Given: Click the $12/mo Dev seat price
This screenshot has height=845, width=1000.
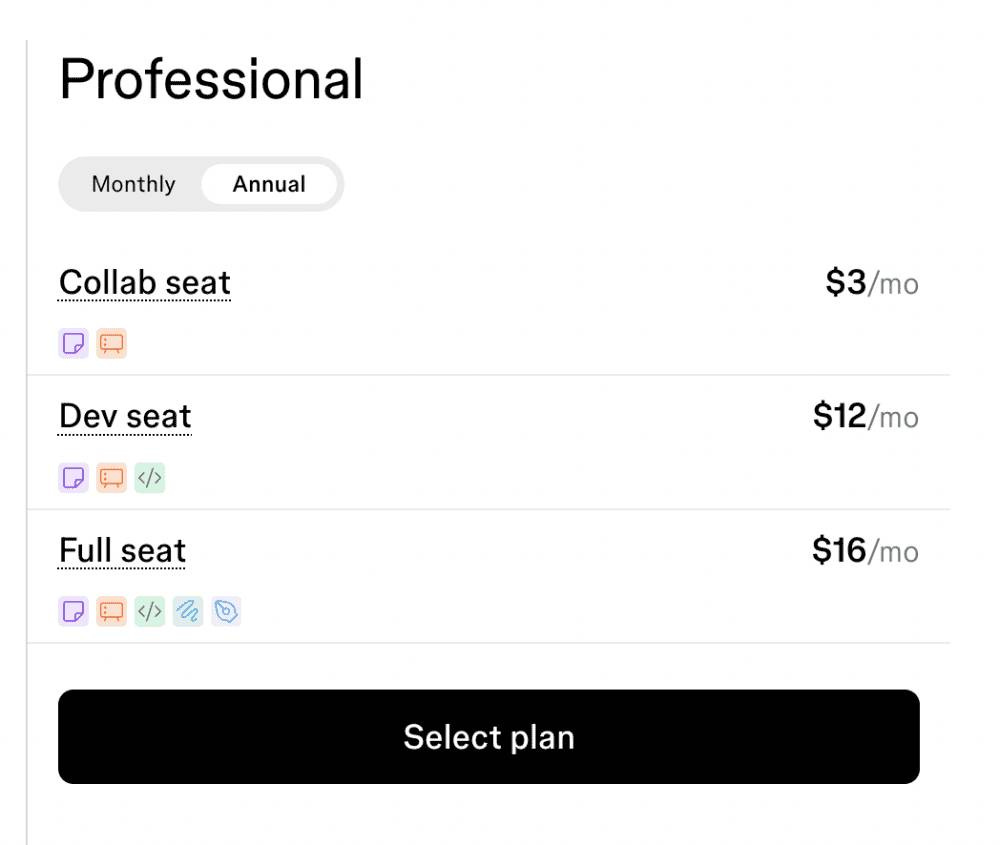Looking at the screenshot, I should click(865, 416).
